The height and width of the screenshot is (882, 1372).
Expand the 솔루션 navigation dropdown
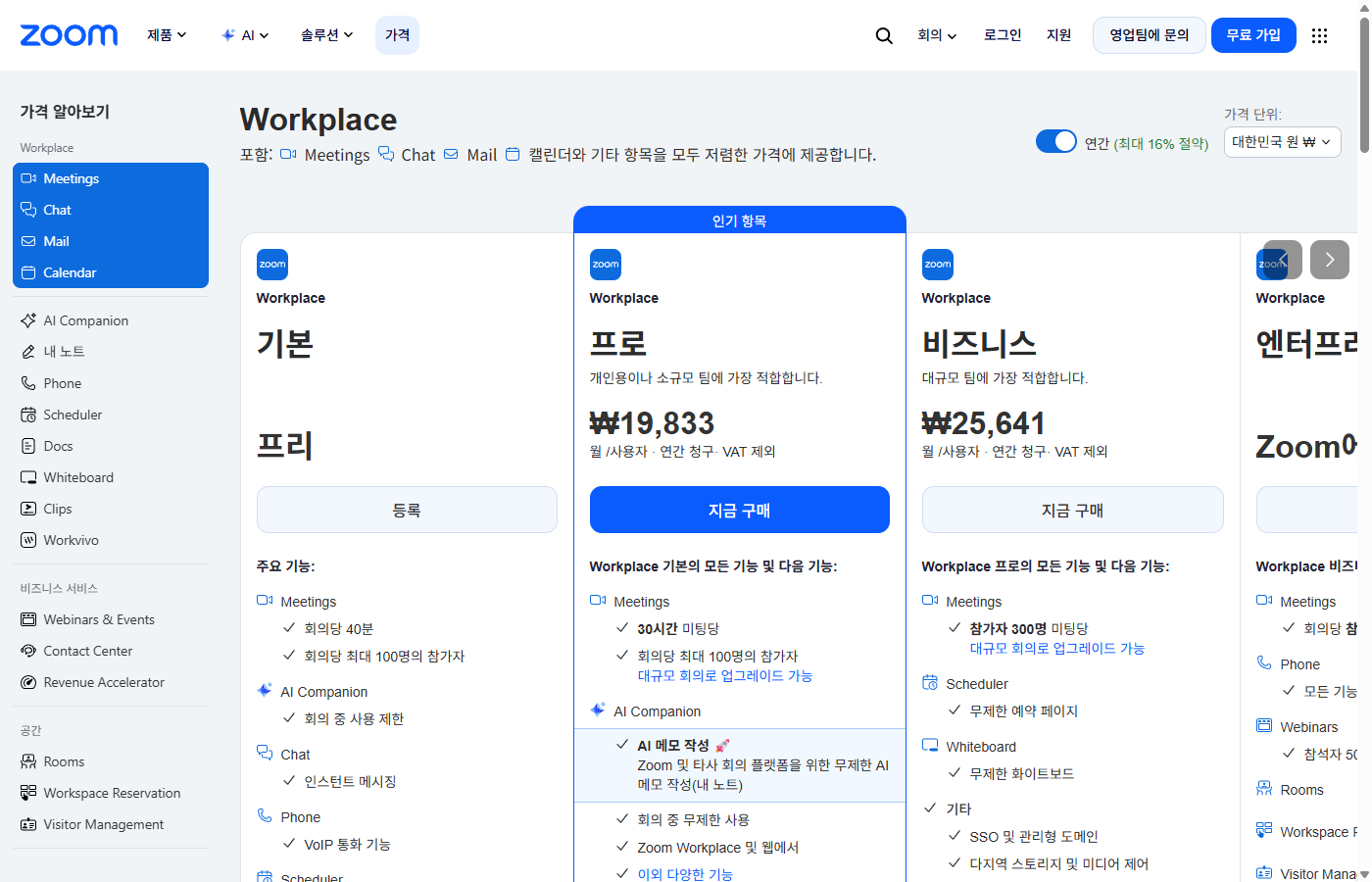coord(327,34)
